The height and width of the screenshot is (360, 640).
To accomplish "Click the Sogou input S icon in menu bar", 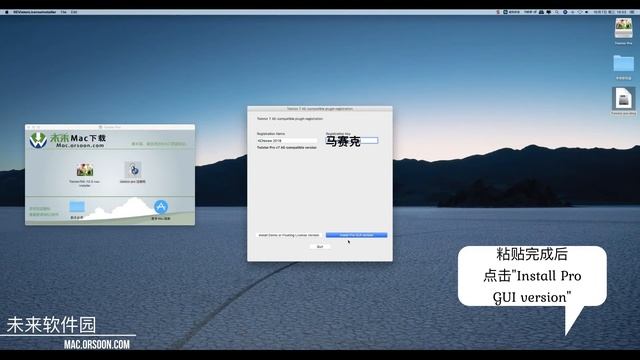I will (x=498, y=12).
